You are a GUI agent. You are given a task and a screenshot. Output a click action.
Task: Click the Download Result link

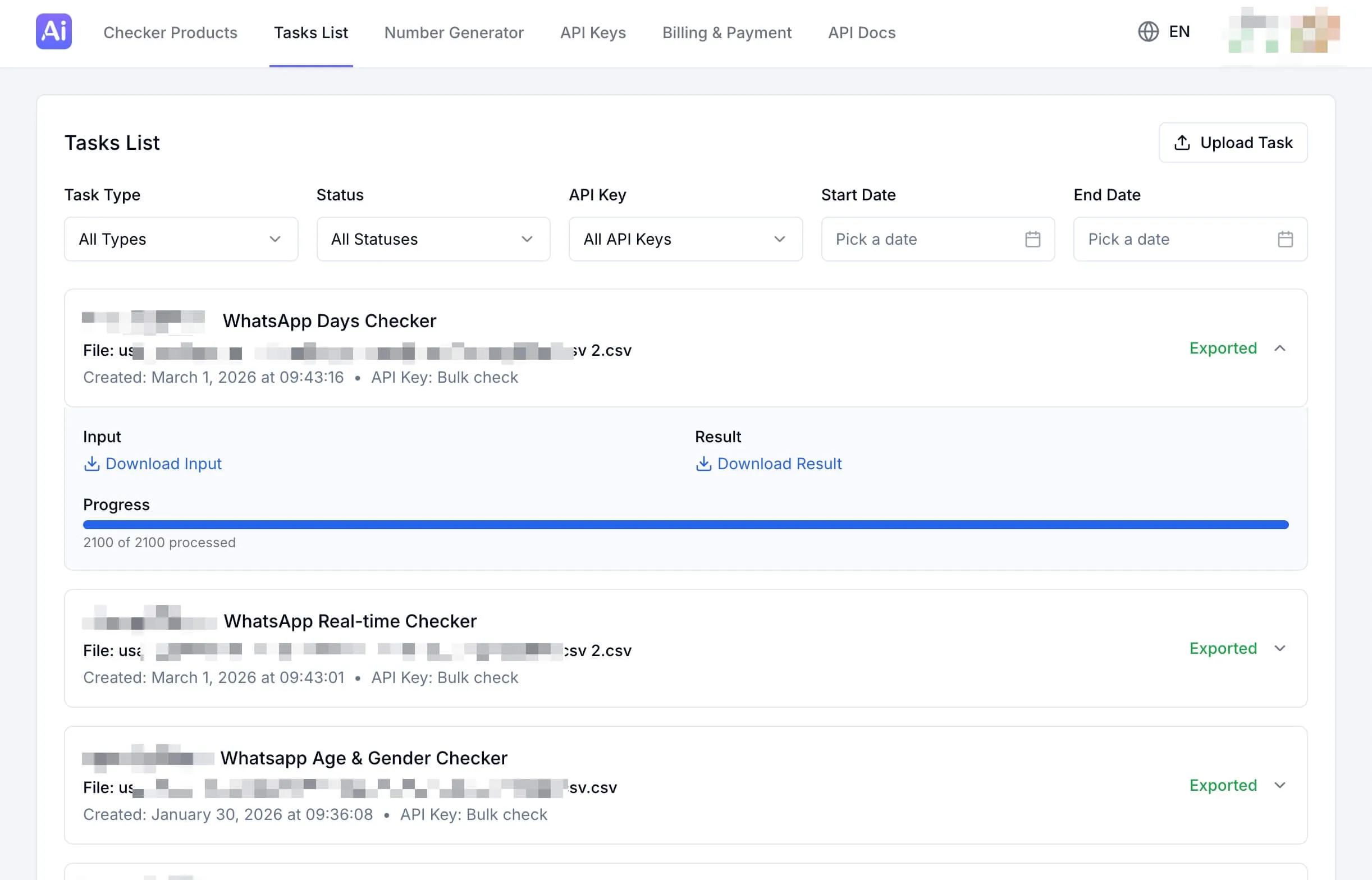point(779,464)
